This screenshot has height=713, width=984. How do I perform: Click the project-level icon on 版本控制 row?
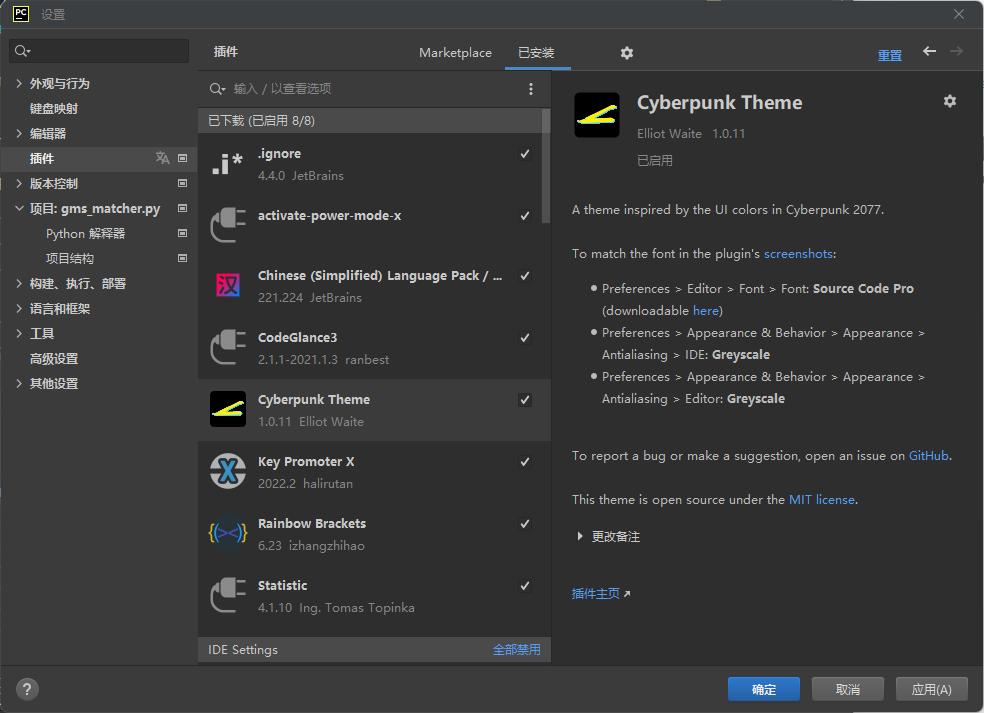(183, 183)
